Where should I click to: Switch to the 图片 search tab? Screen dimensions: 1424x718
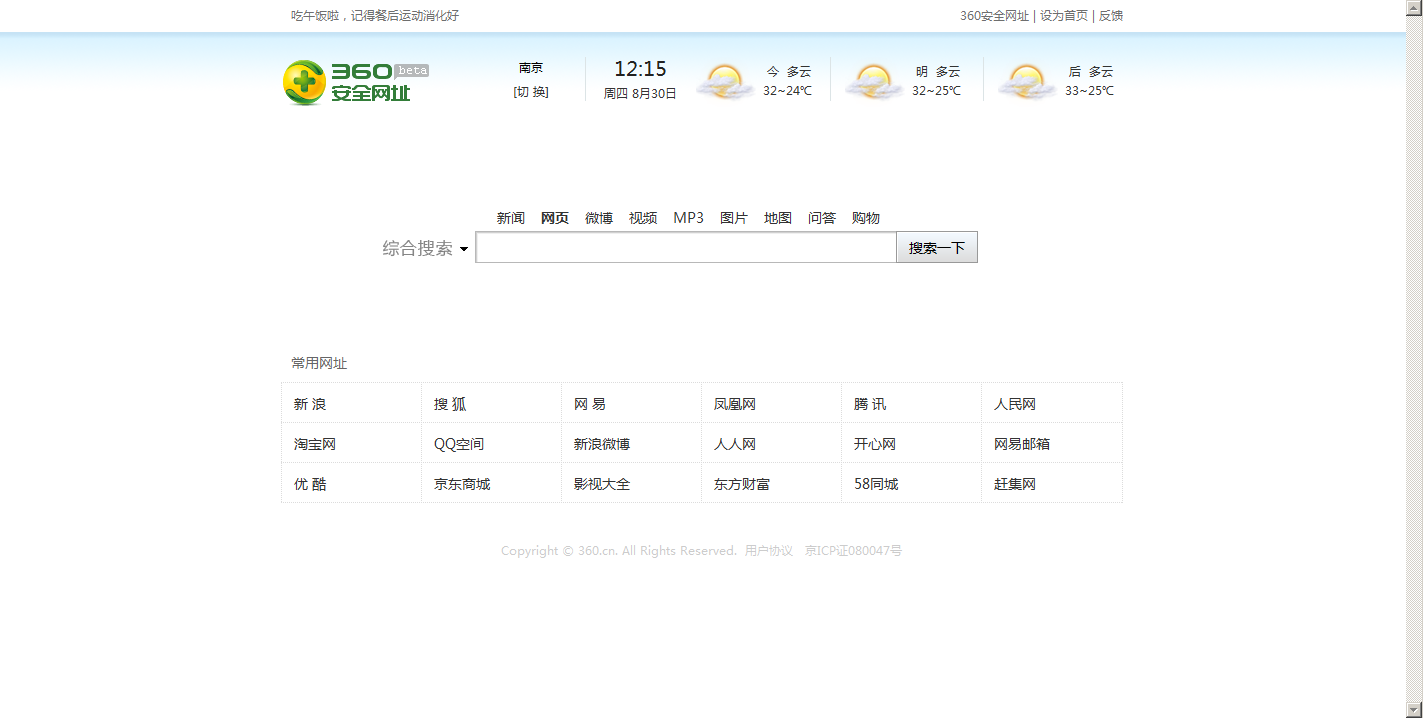[x=734, y=218]
